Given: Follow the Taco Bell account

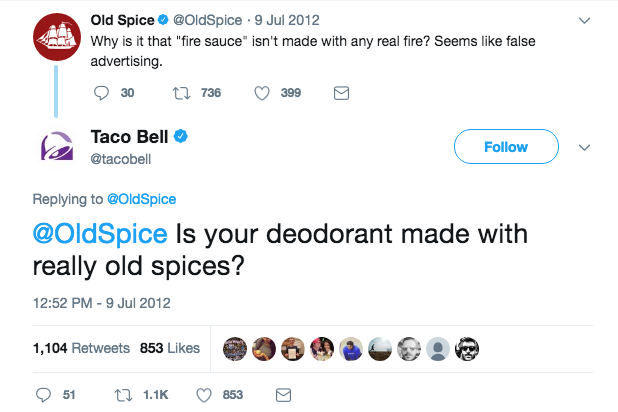Looking at the screenshot, I should point(505,147).
